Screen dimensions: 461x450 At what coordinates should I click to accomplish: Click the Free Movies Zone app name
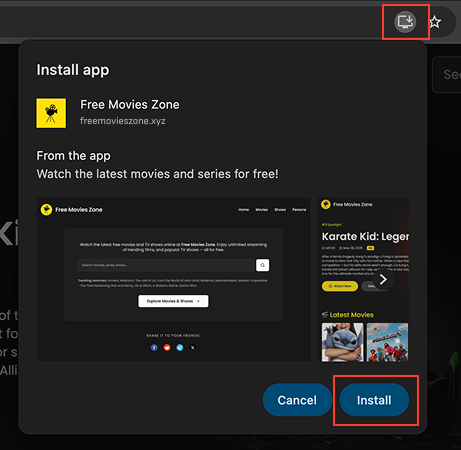pos(130,105)
